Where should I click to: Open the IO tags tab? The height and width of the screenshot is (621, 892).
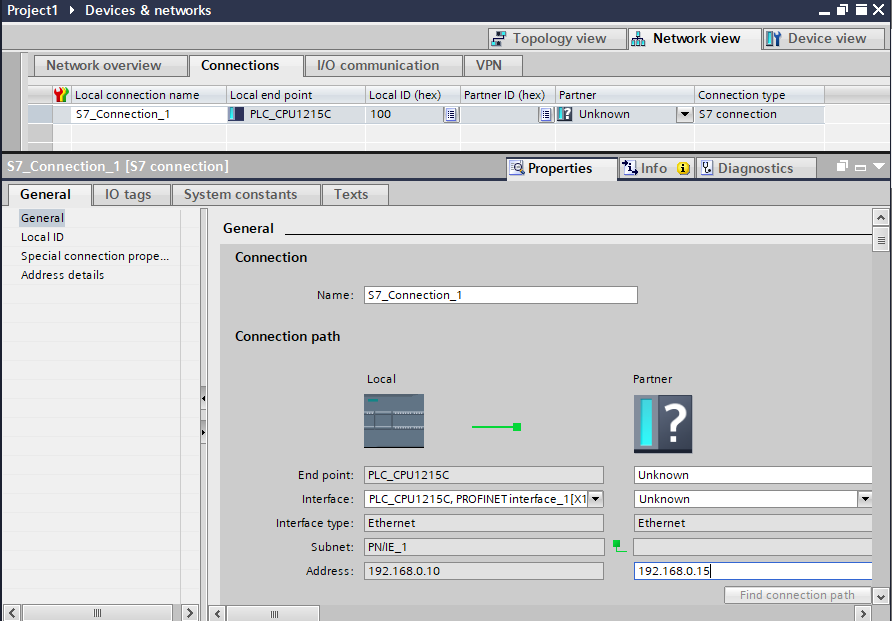pyautogui.click(x=128, y=195)
